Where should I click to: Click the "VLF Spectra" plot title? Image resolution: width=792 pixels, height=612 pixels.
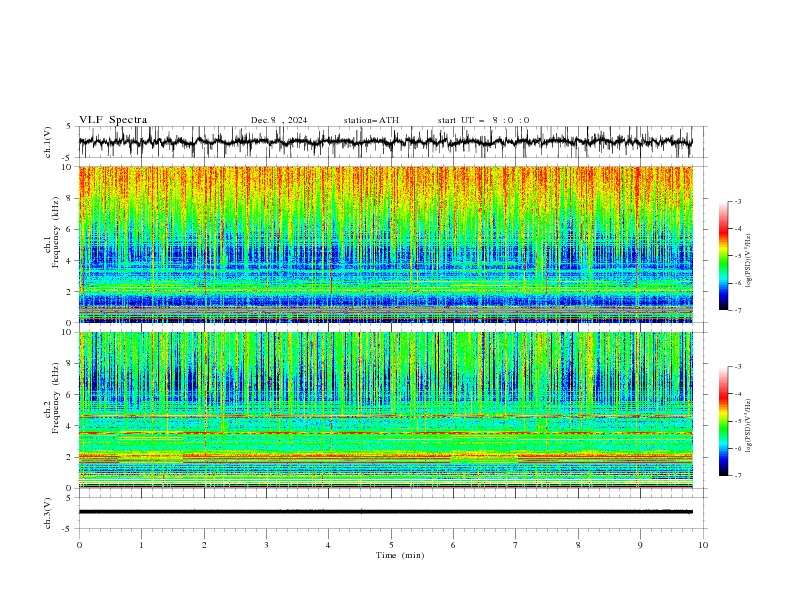click(113, 120)
